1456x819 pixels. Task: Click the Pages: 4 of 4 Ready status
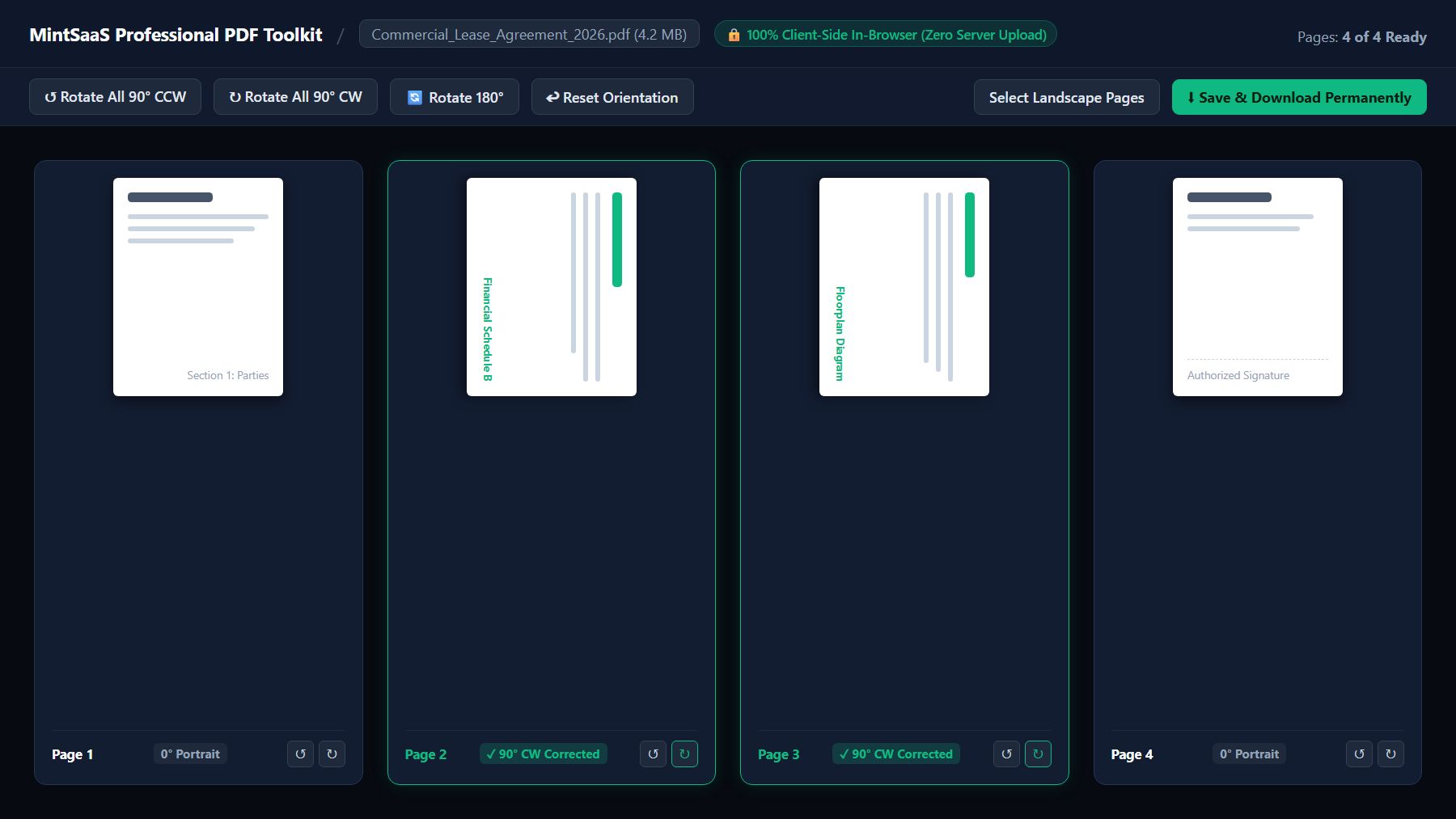click(1362, 36)
